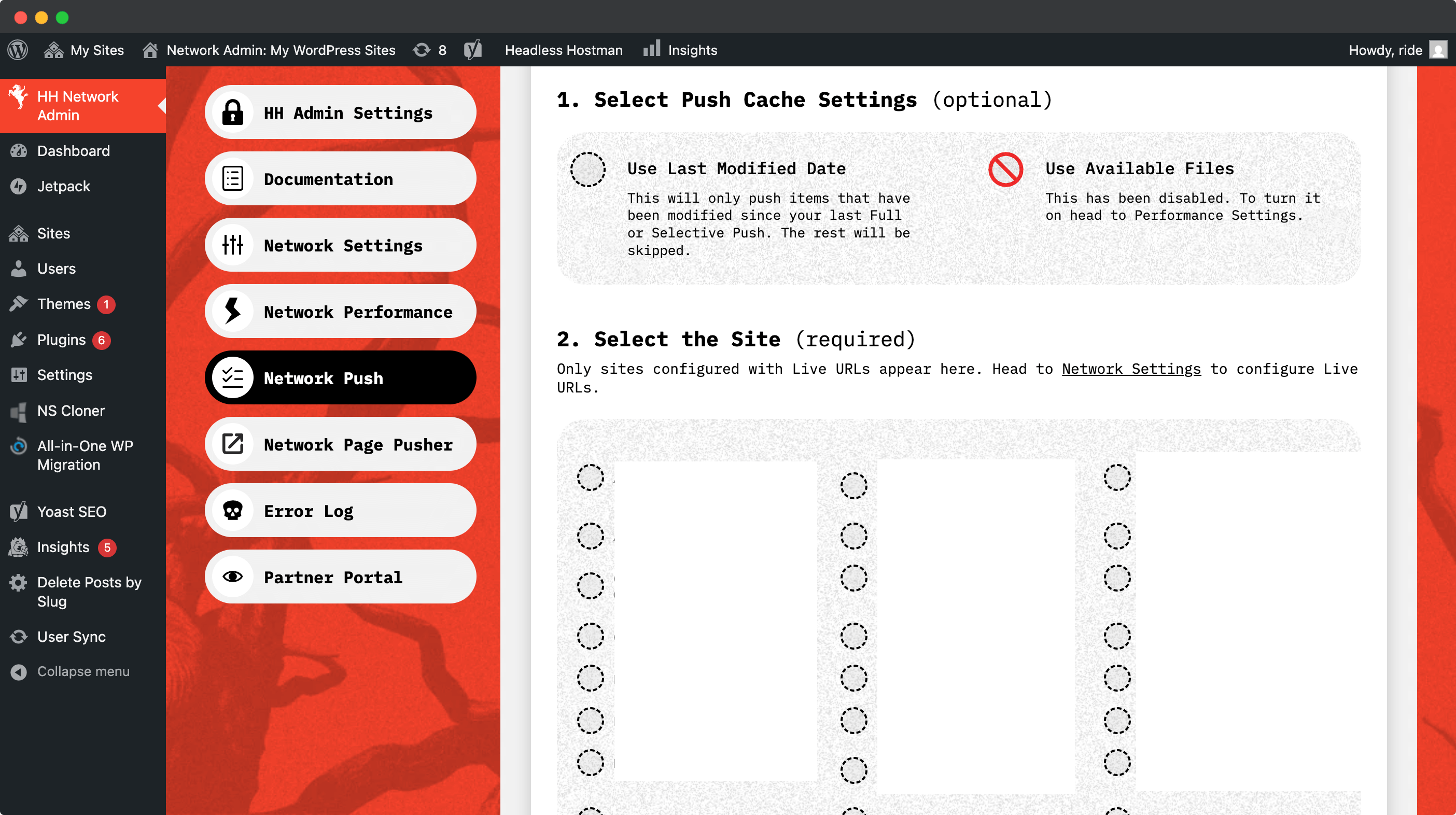This screenshot has width=1456, height=815.
Task: Select Use Last Modified Date radio option
Action: coord(588,169)
